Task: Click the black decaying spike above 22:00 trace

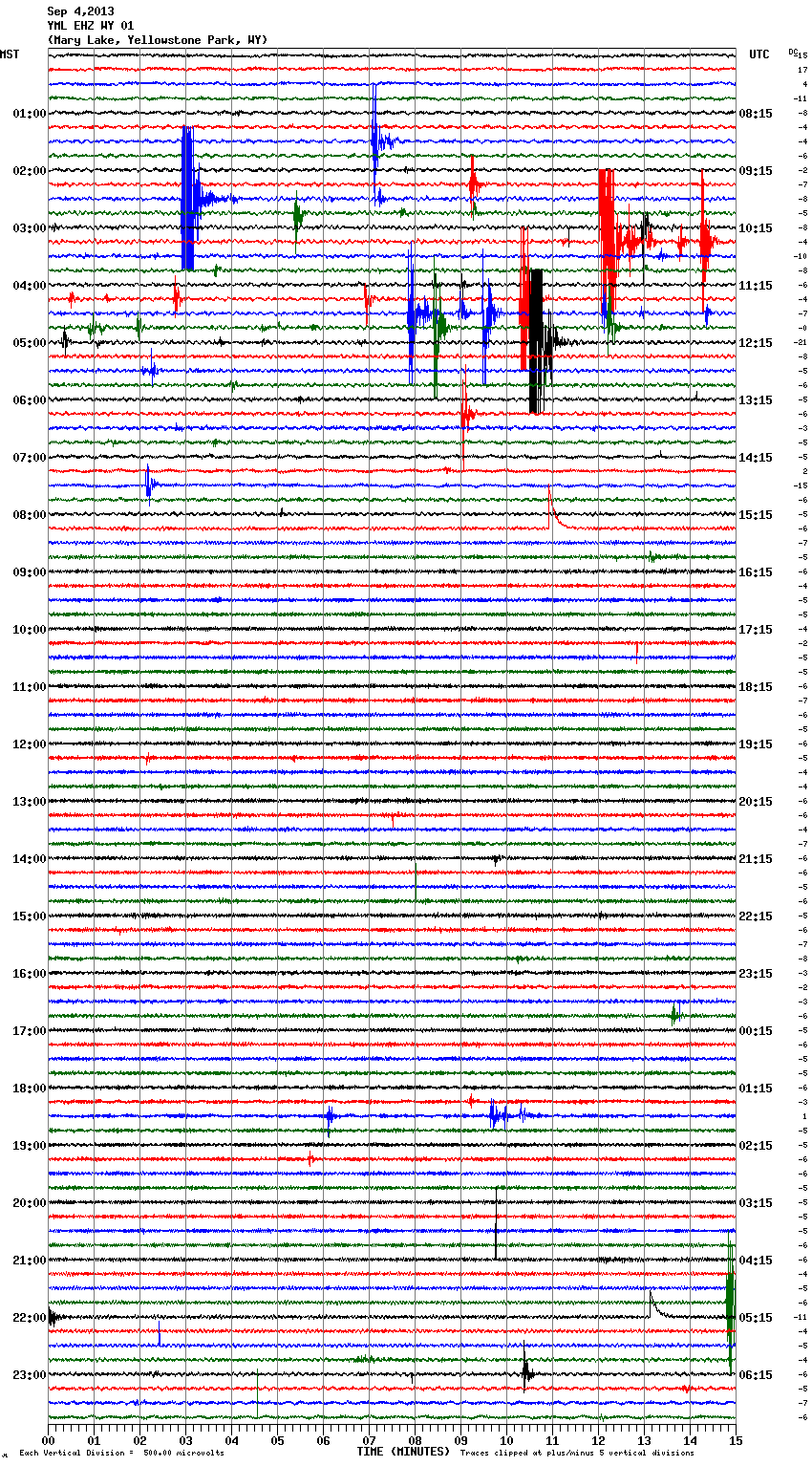Action: click(654, 1303)
